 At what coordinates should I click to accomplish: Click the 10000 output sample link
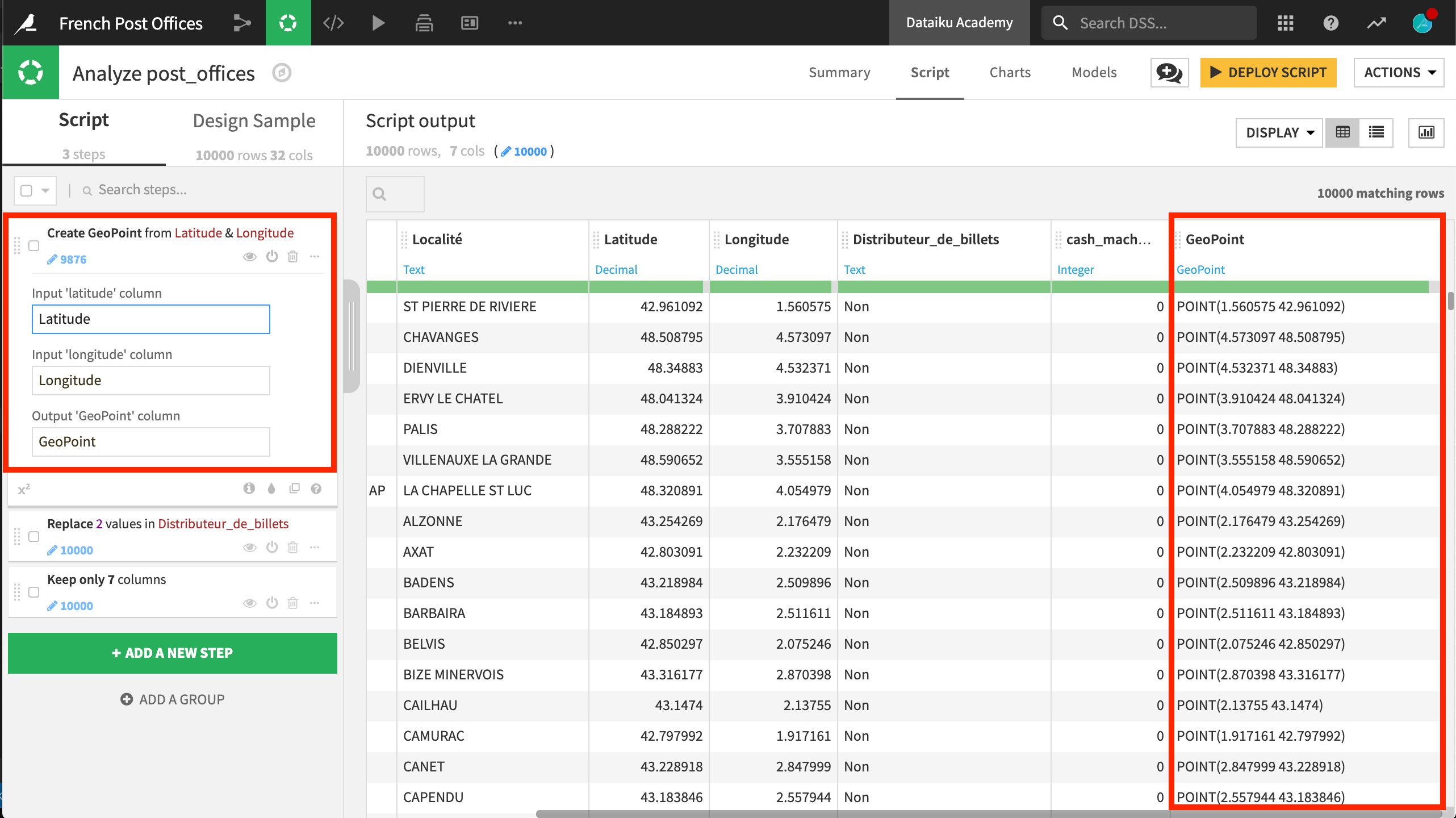click(x=524, y=151)
